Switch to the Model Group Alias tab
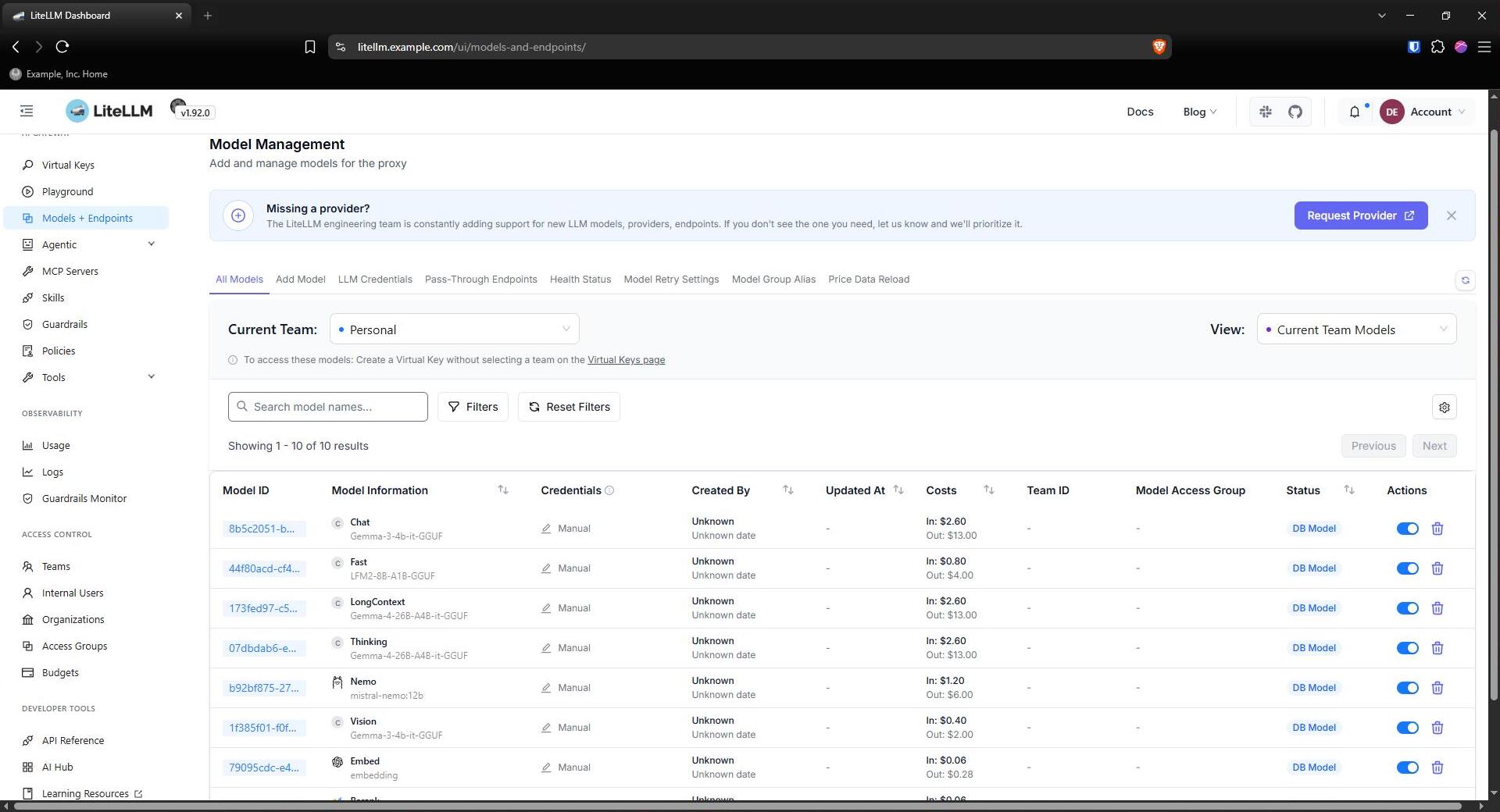Viewport: 1500px width, 812px height. tap(773, 280)
